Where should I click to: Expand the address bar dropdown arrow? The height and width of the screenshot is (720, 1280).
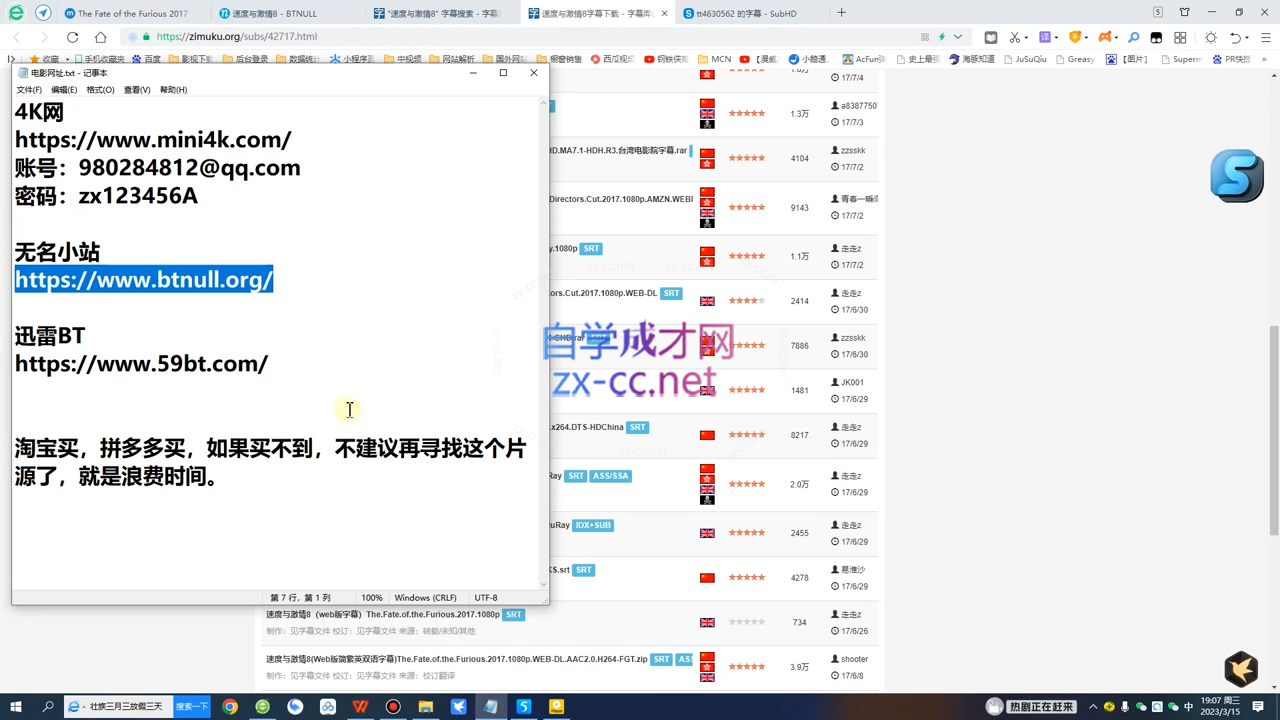[x=958, y=37]
